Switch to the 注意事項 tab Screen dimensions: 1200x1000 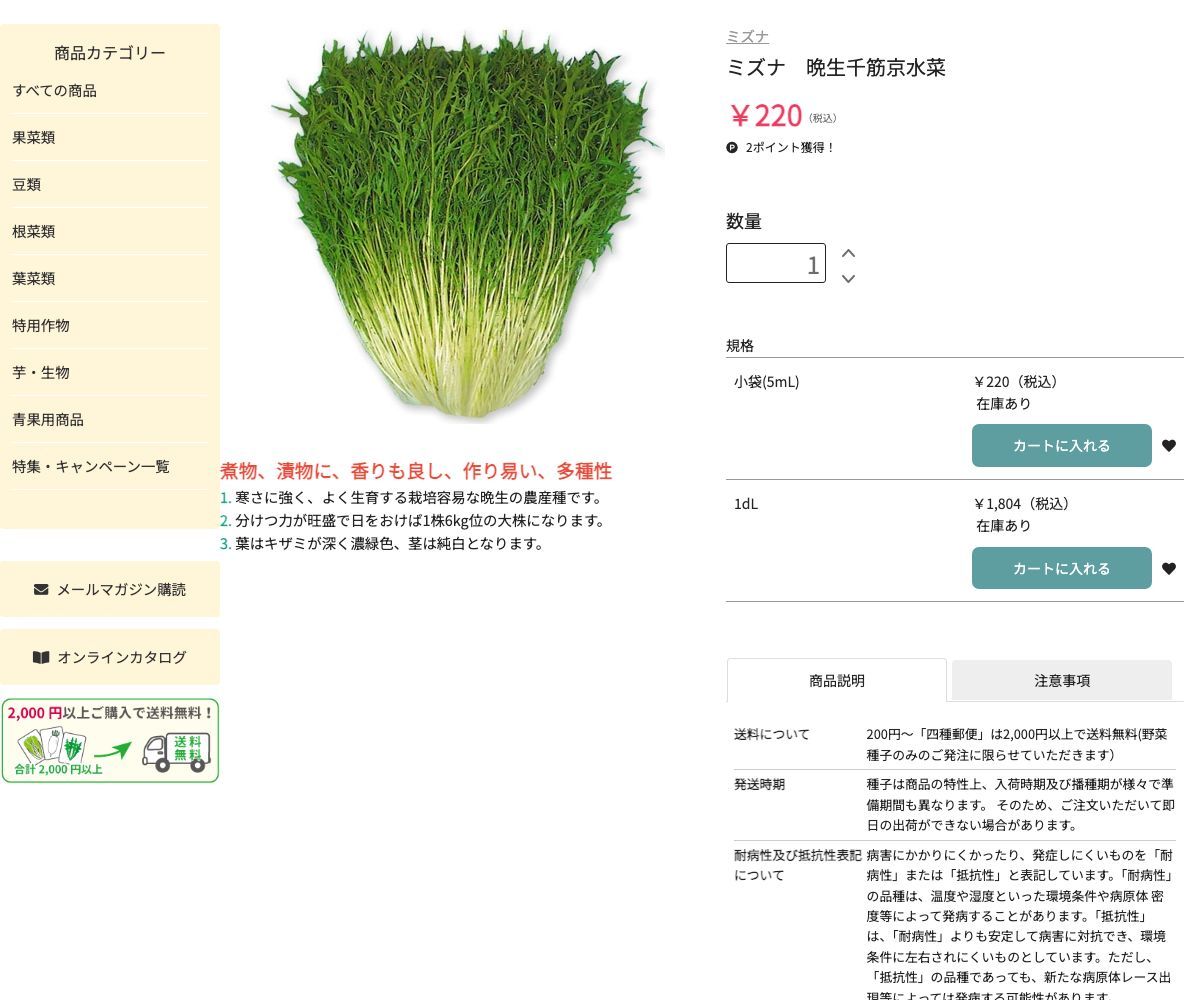pos(1062,680)
